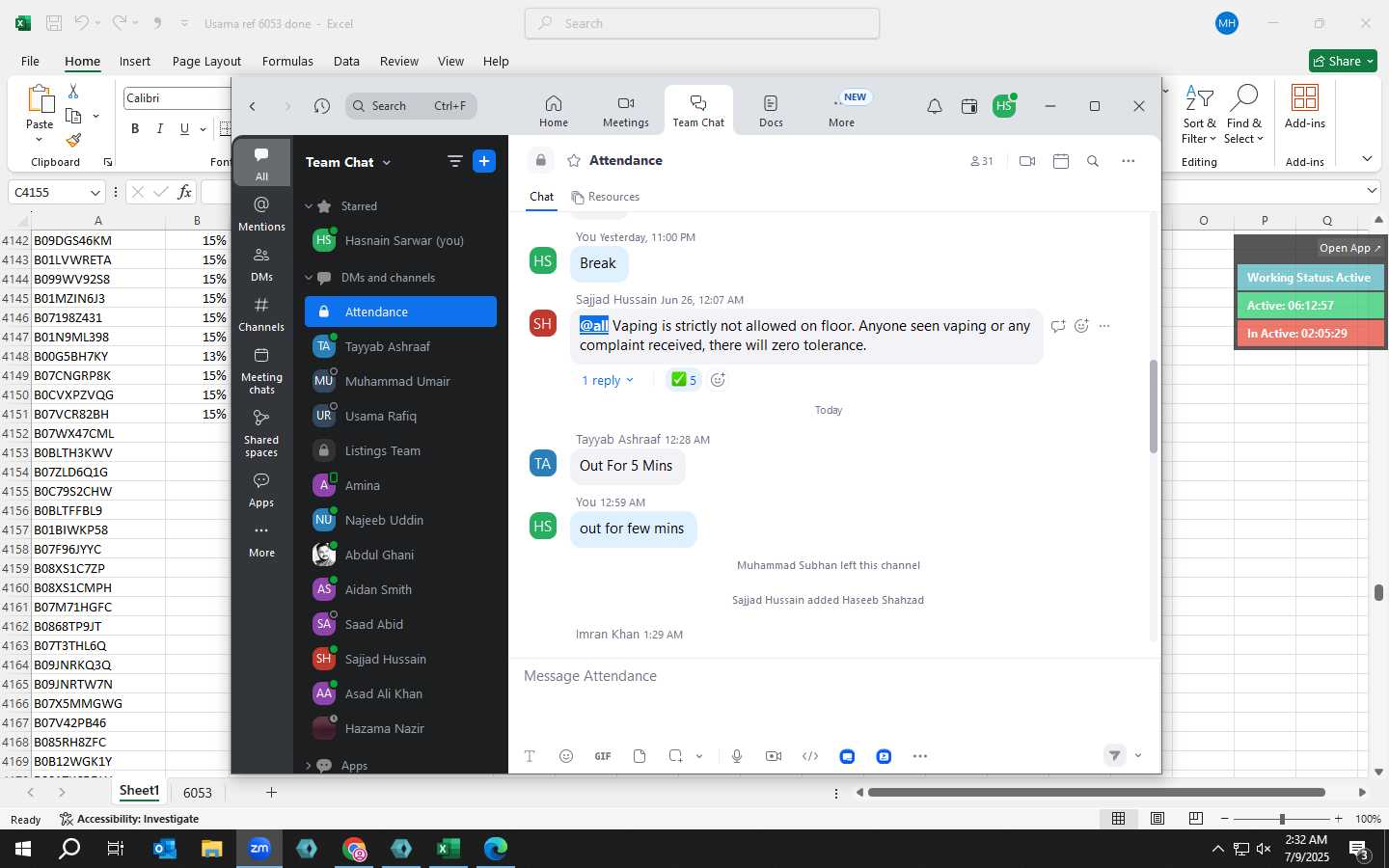Record a video message icon

(x=774, y=756)
